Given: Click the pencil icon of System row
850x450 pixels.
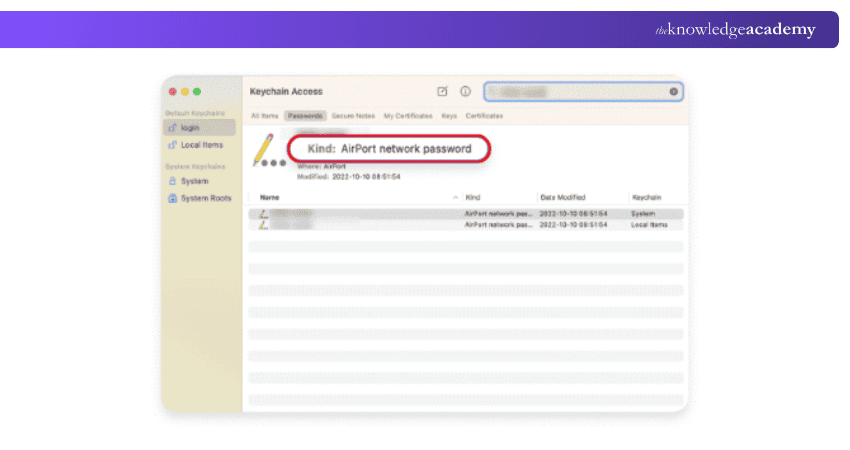Looking at the screenshot, I should coord(263,214).
